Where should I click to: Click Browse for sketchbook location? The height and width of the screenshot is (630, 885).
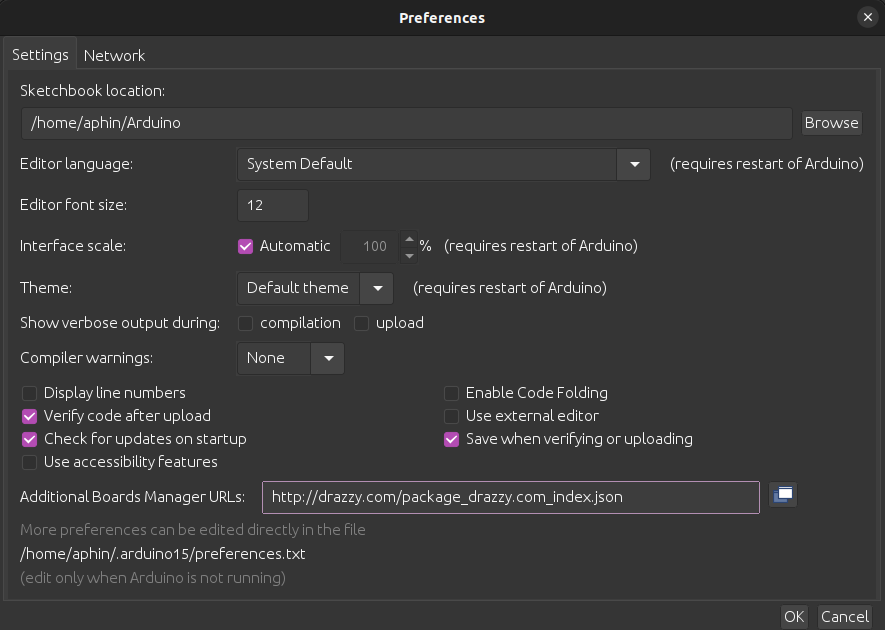pos(831,123)
